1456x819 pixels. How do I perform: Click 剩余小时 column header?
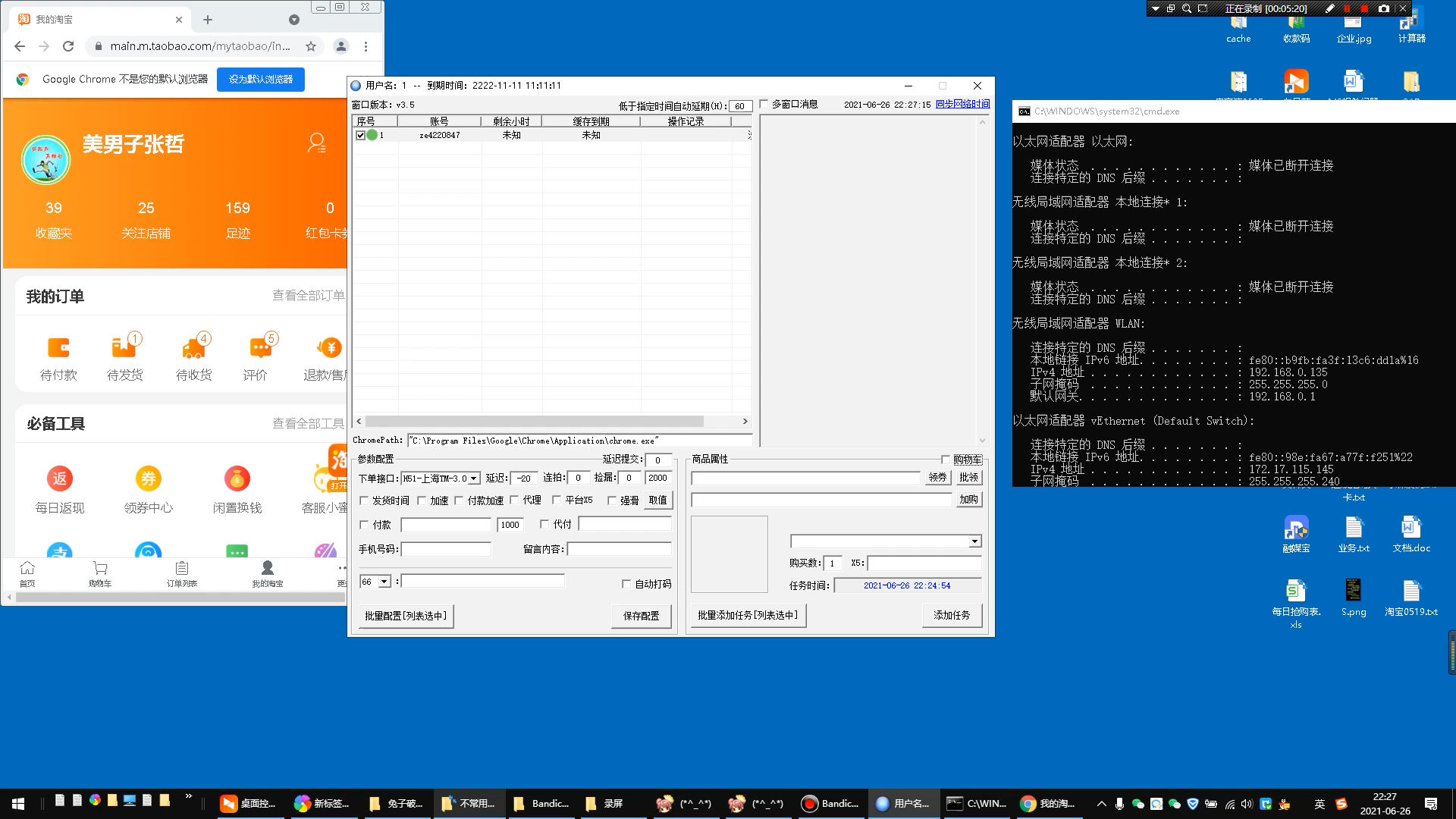[512, 121]
